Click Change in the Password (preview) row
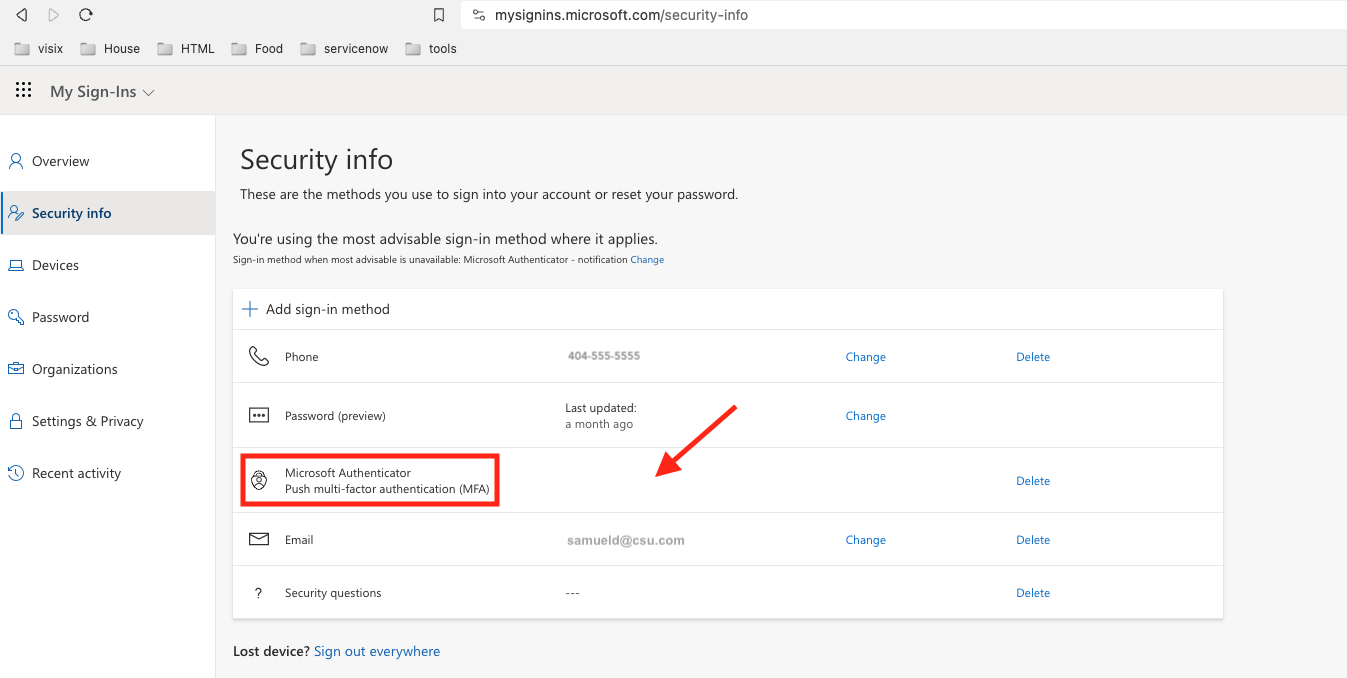The height and width of the screenshot is (678, 1347). click(866, 416)
